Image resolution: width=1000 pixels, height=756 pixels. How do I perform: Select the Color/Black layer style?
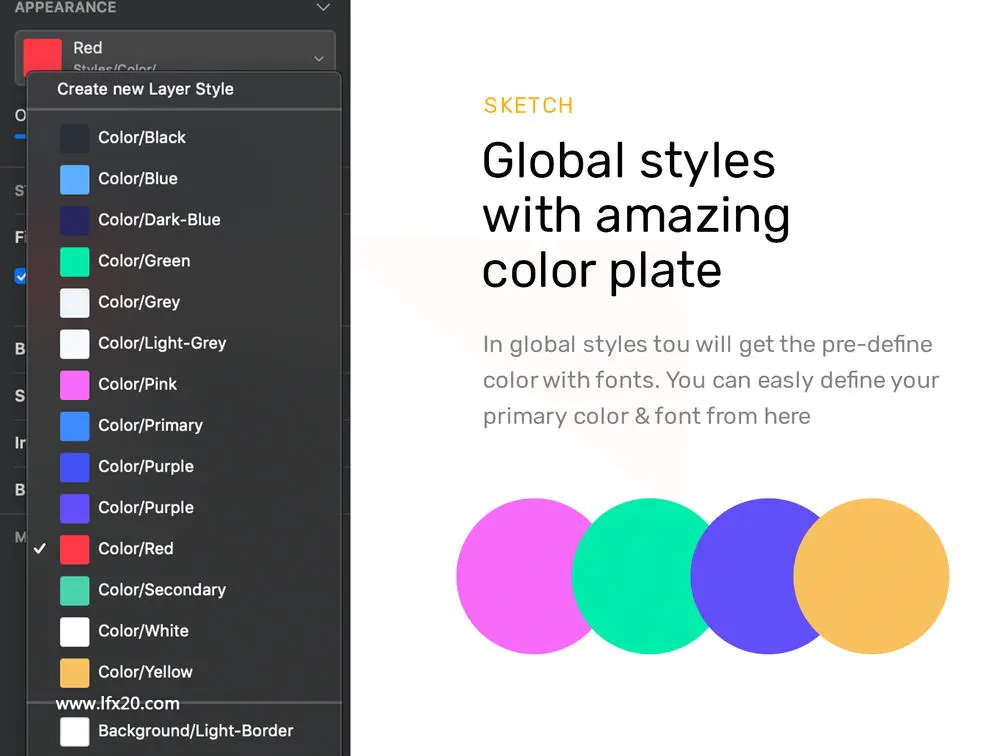[x=184, y=138]
